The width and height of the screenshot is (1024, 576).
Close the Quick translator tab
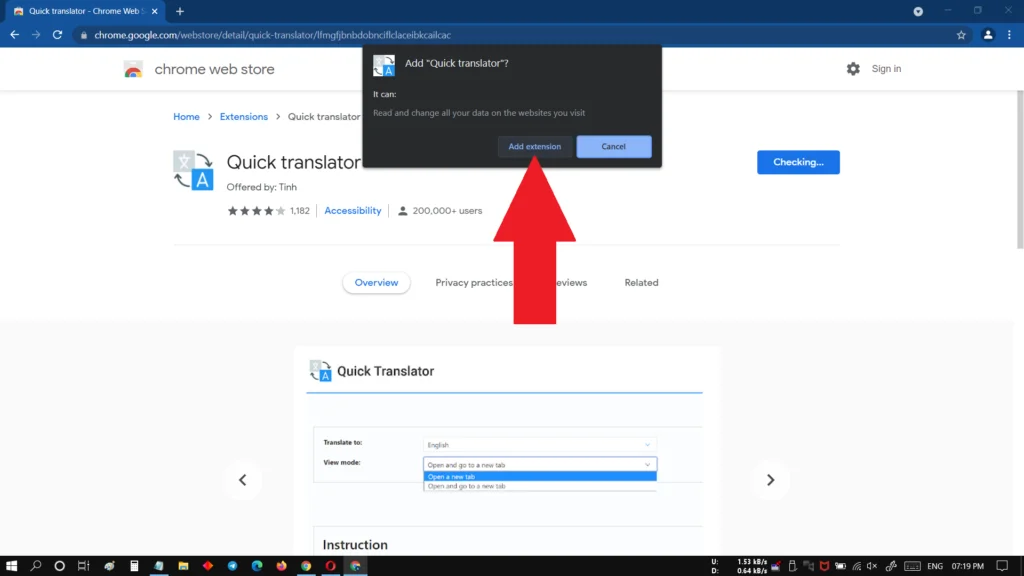point(155,11)
